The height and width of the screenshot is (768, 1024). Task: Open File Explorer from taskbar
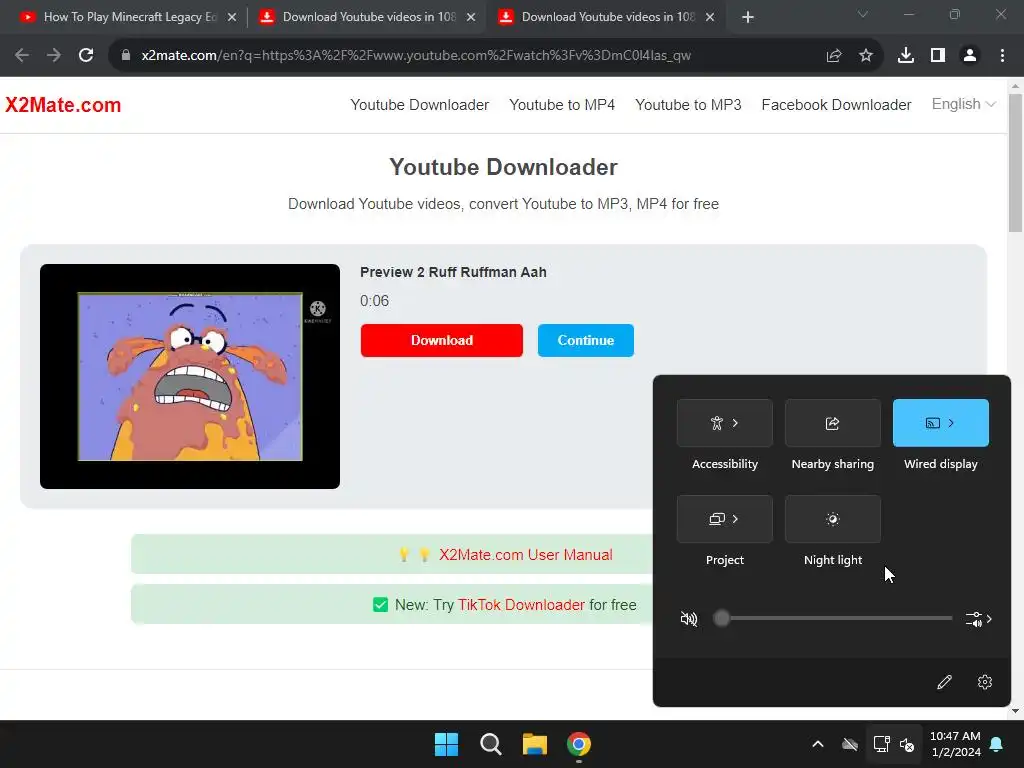[535, 744]
